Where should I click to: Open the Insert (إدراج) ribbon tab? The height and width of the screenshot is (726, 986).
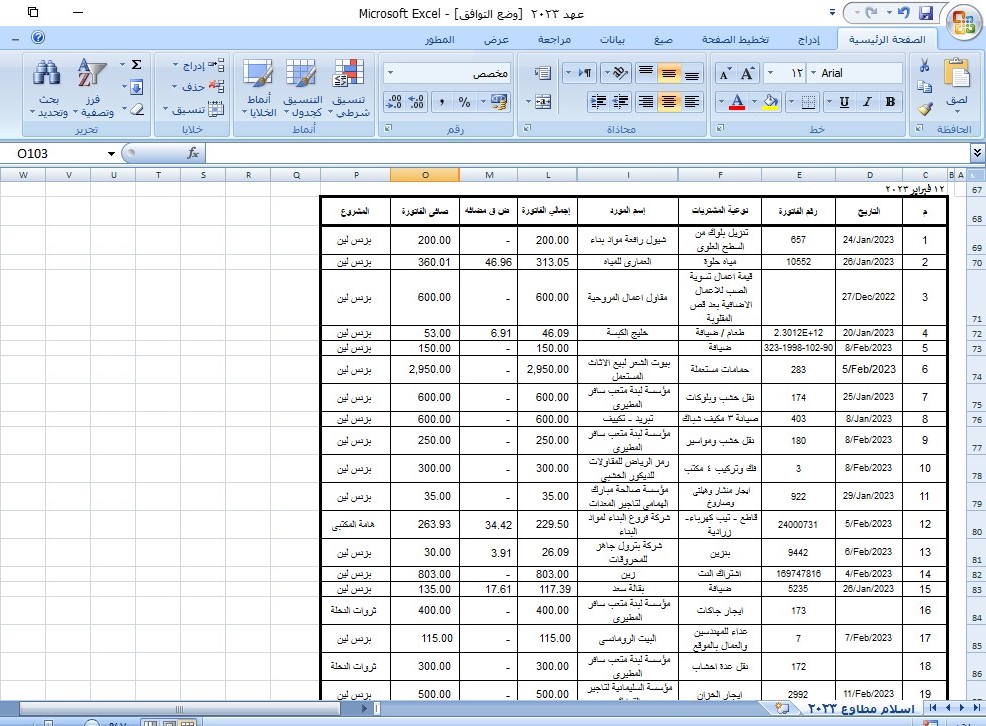(x=809, y=40)
